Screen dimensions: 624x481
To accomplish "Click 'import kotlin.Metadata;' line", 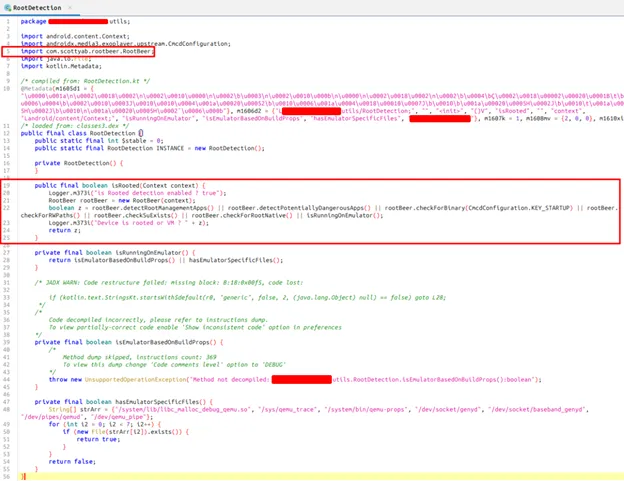I will 61,66.
